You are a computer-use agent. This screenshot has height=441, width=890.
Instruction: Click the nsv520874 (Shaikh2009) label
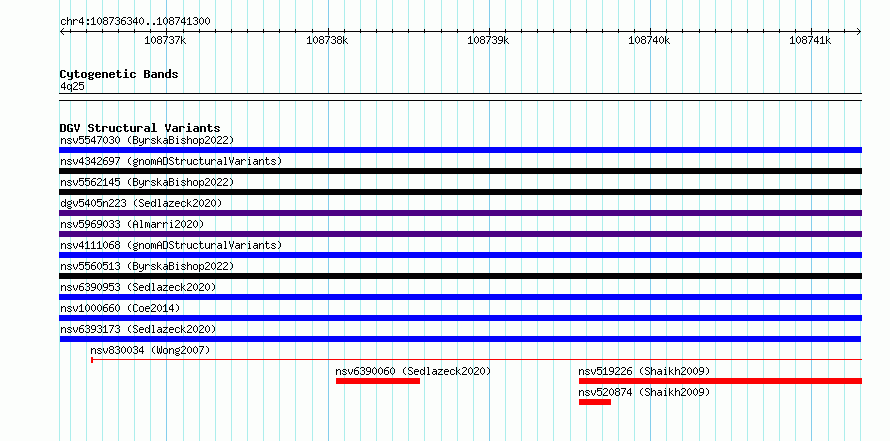(644, 392)
